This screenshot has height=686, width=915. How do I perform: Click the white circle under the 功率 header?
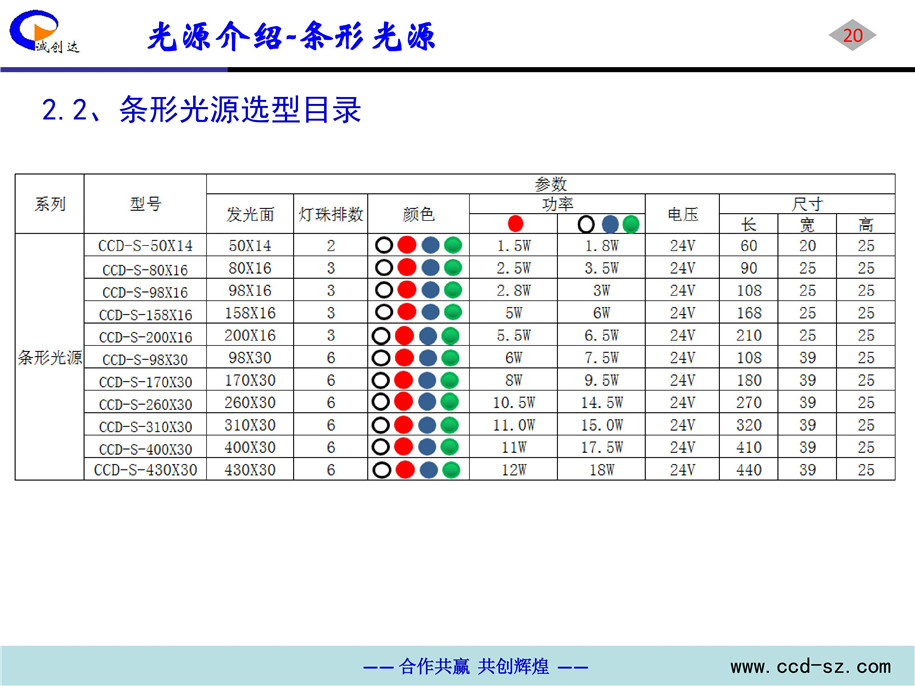(586, 223)
